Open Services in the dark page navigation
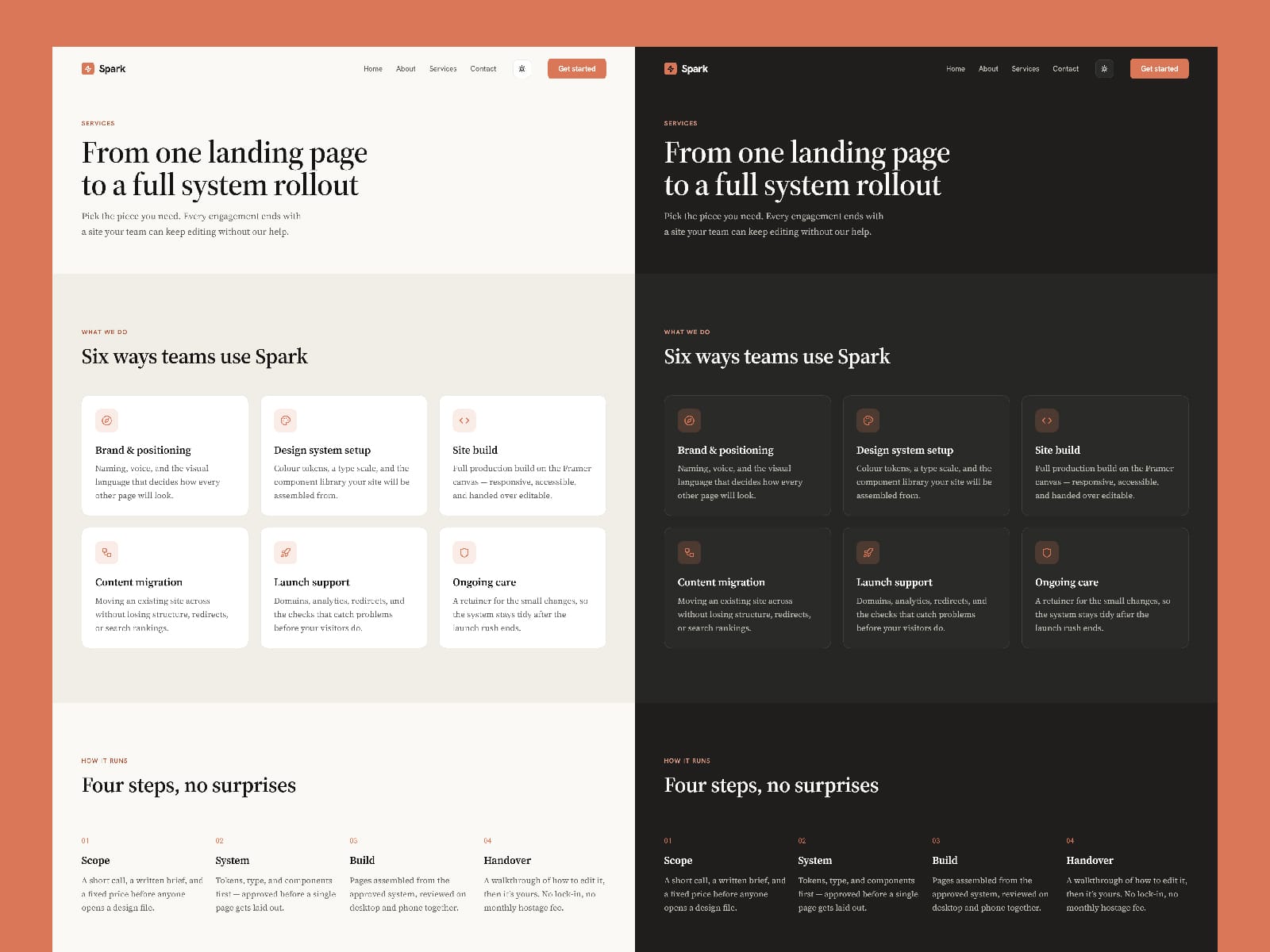Image resolution: width=1270 pixels, height=952 pixels. pos(1026,69)
